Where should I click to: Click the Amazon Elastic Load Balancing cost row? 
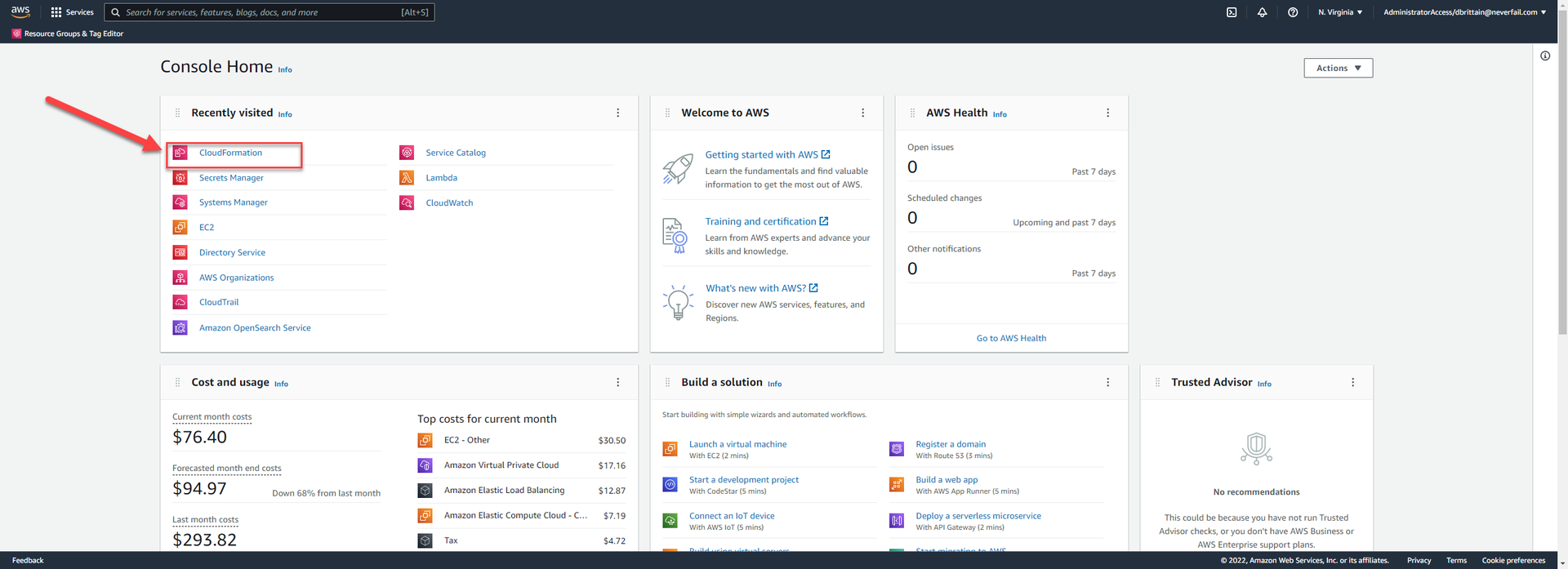(x=522, y=491)
